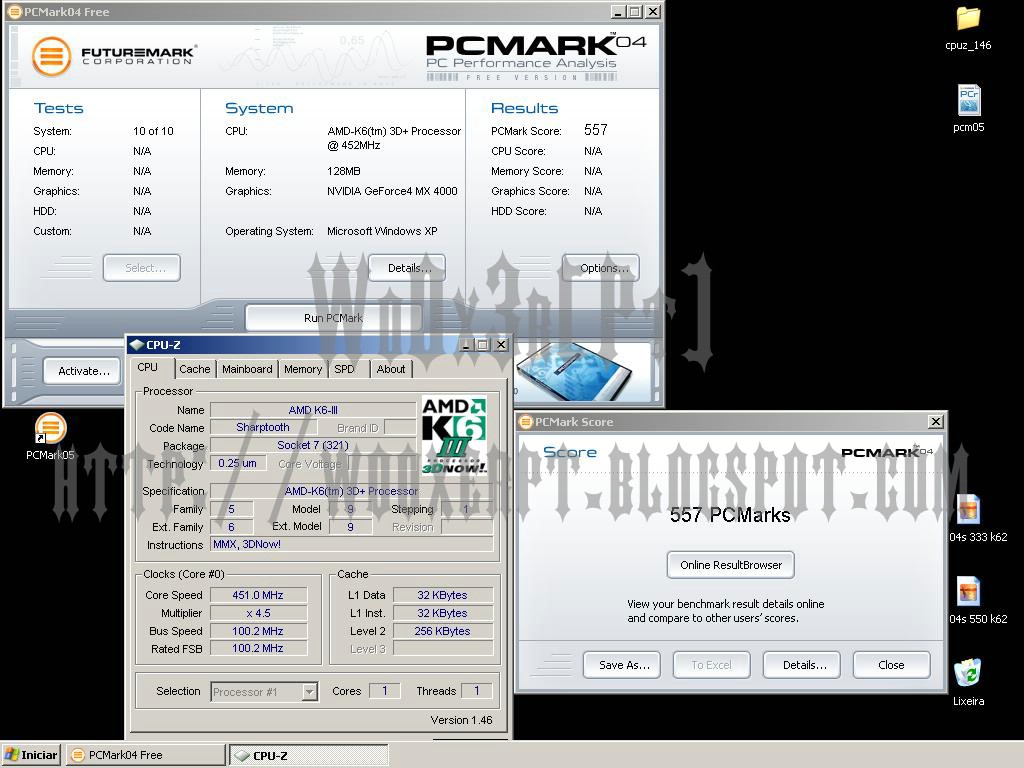Click the Core Speed 451.0 MHz field
1024x768 pixels.
[x=258, y=595]
